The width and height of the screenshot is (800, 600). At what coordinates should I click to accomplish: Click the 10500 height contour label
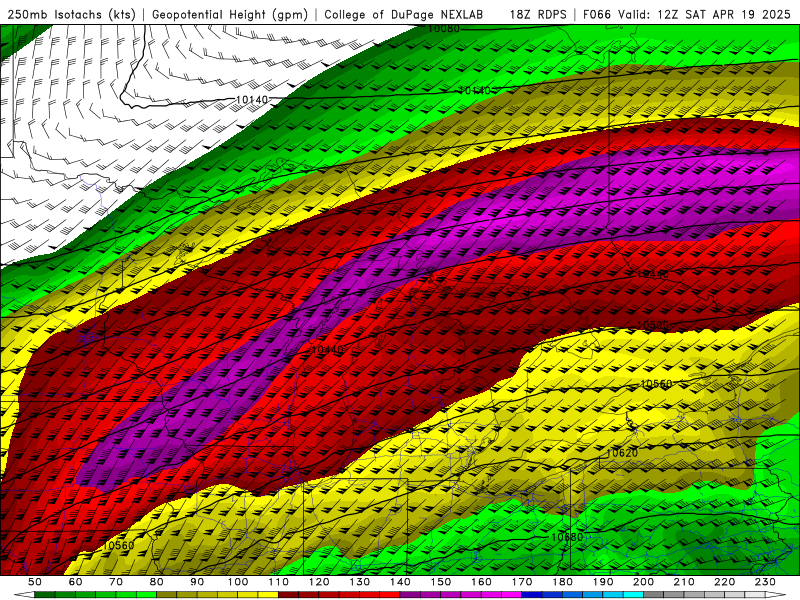pyautogui.click(x=653, y=326)
